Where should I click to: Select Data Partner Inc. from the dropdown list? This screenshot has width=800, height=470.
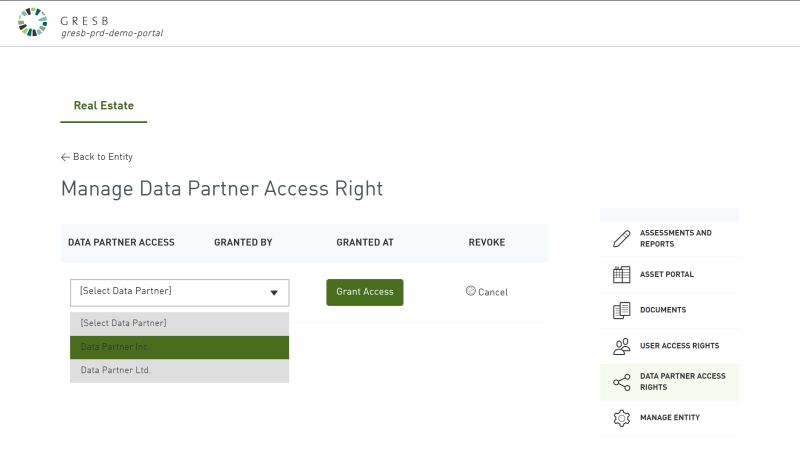click(x=180, y=347)
